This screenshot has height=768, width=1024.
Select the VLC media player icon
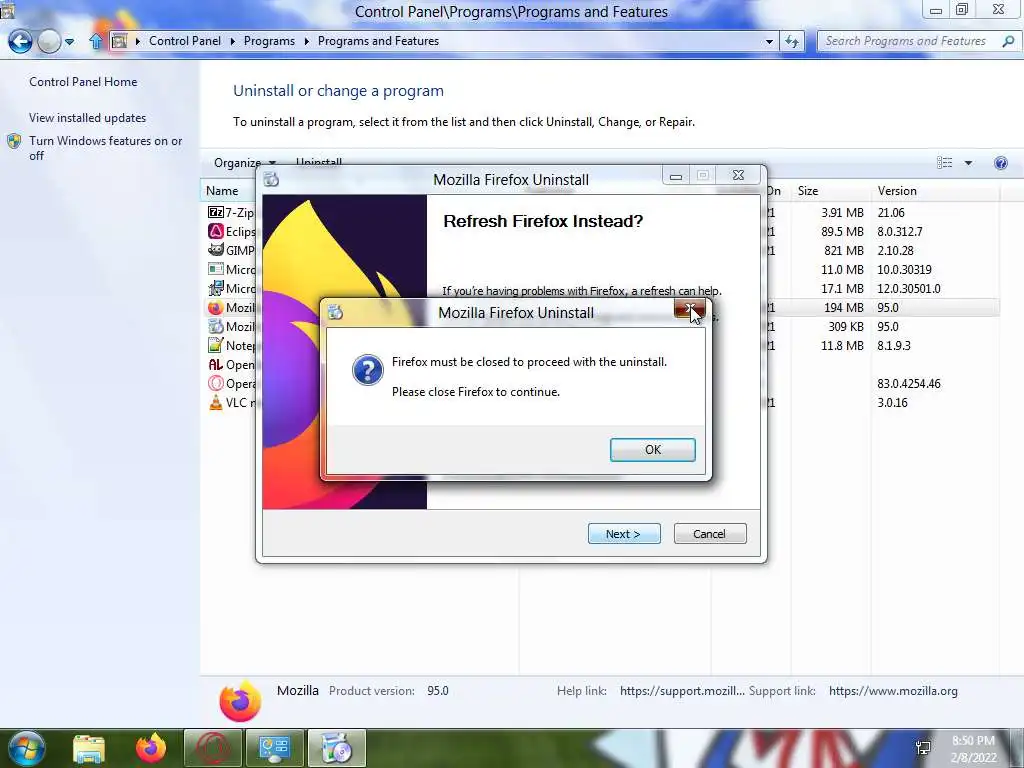pyautogui.click(x=216, y=402)
